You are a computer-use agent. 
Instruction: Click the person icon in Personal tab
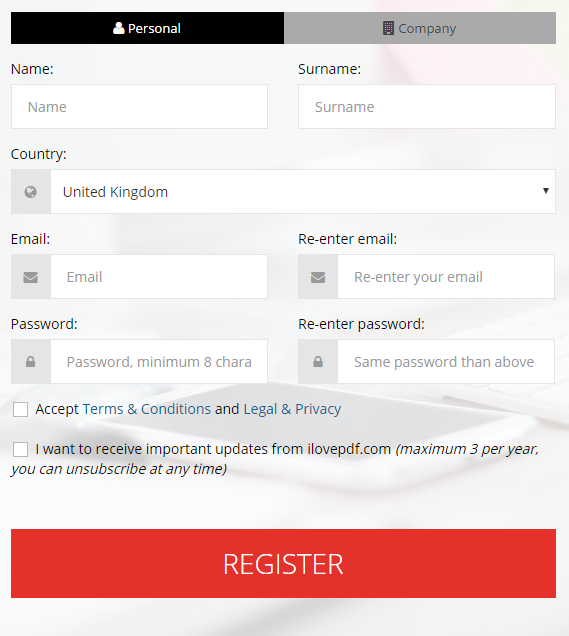[x=118, y=28]
